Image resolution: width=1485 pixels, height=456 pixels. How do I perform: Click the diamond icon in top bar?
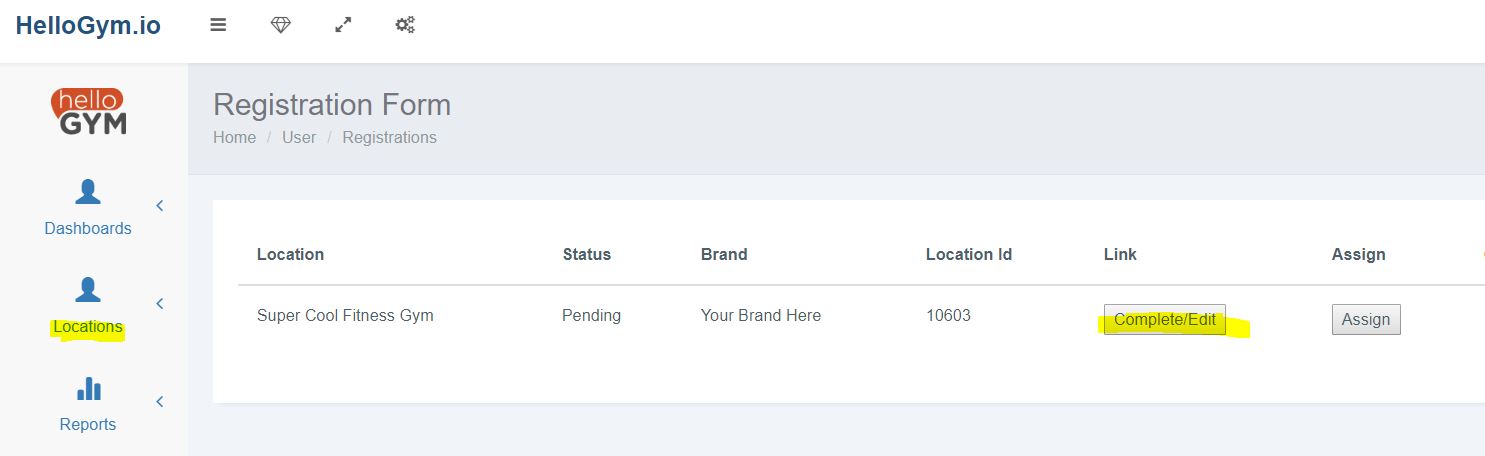[281, 26]
